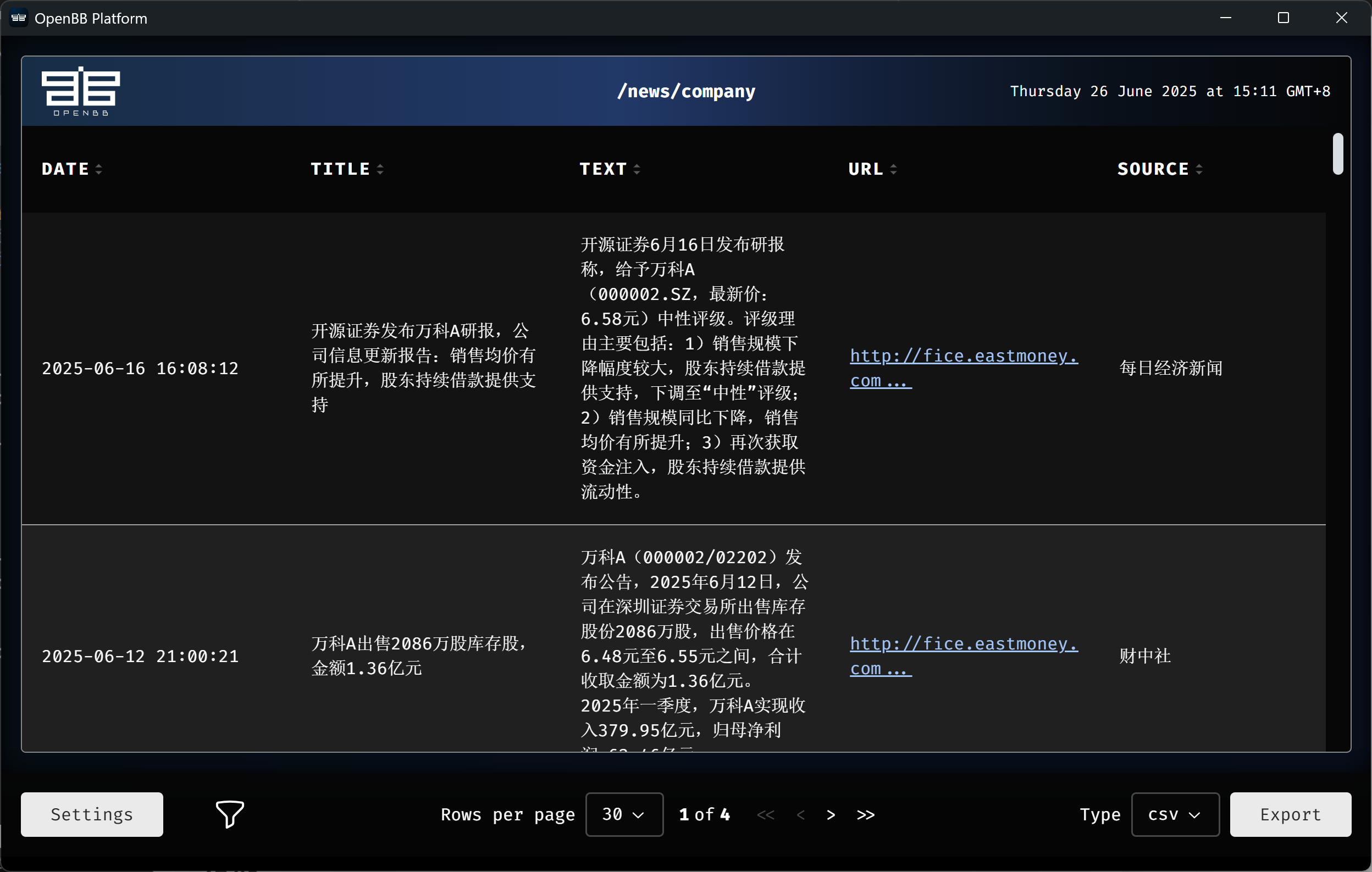Sort by the TITLE column arrows
Image resolution: width=1372 pixels, height=872 pixels.
click(380, 169)
